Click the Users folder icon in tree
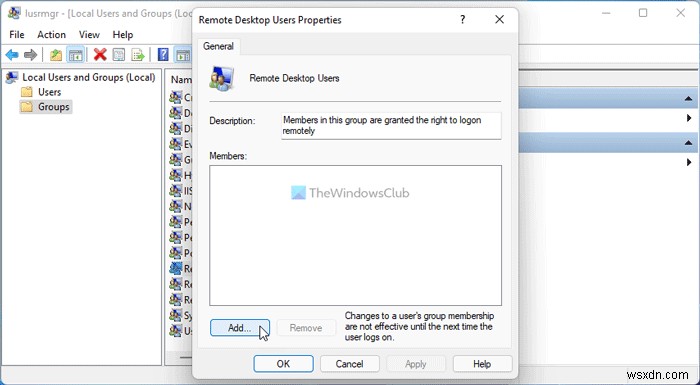Viewport: 700px width, 385px height. (x=27, y=92)
